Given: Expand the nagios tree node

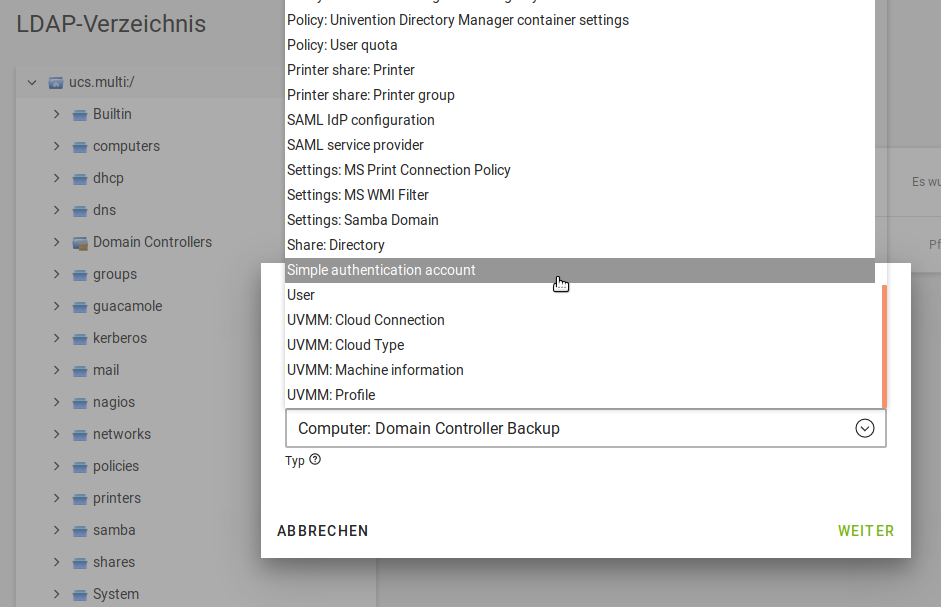Looking at the screenshot, I should [x=56, y=402].
